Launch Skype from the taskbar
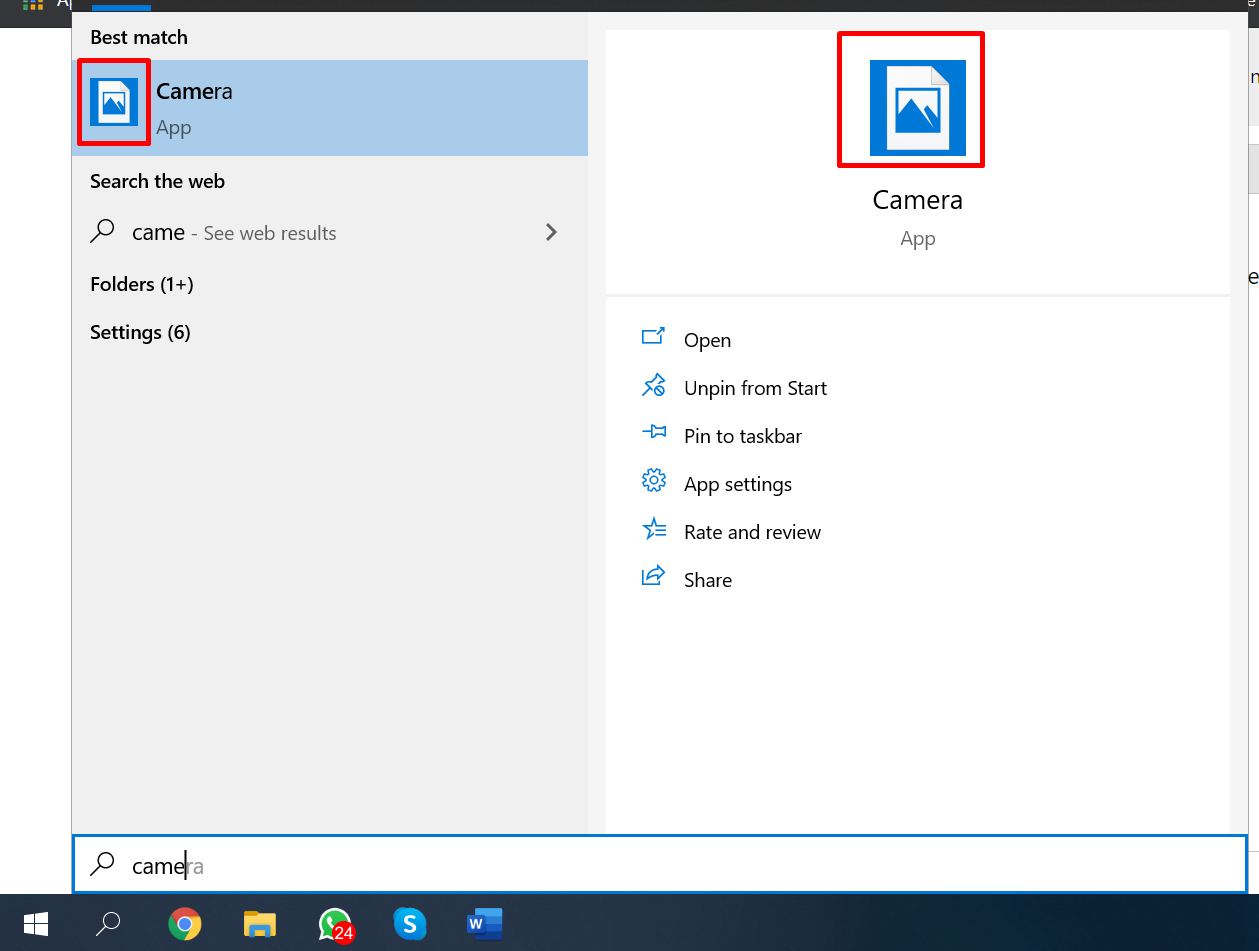 tap(410, 923)
